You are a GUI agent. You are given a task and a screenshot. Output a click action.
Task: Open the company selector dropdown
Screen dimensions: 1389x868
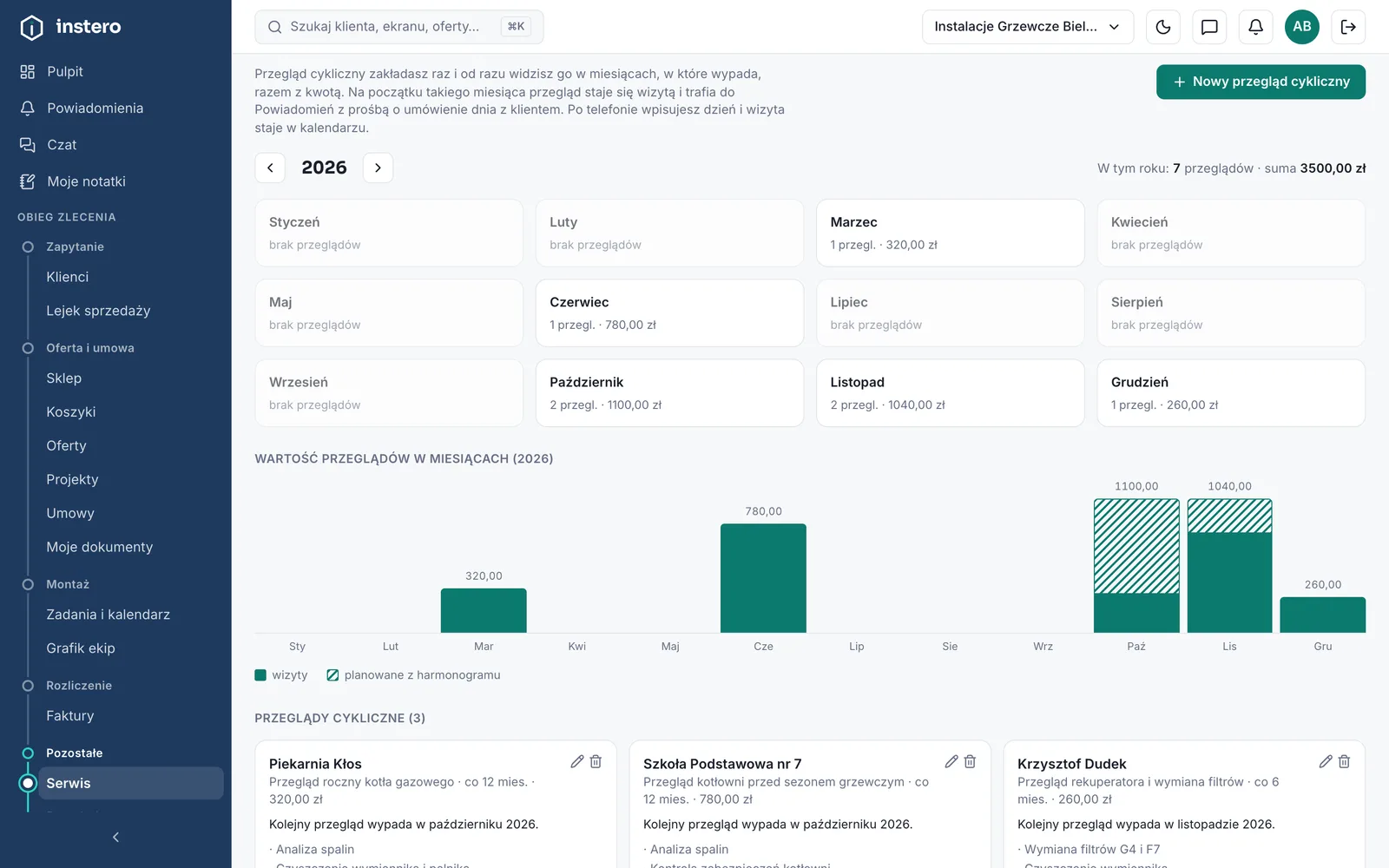[1028, 27]
